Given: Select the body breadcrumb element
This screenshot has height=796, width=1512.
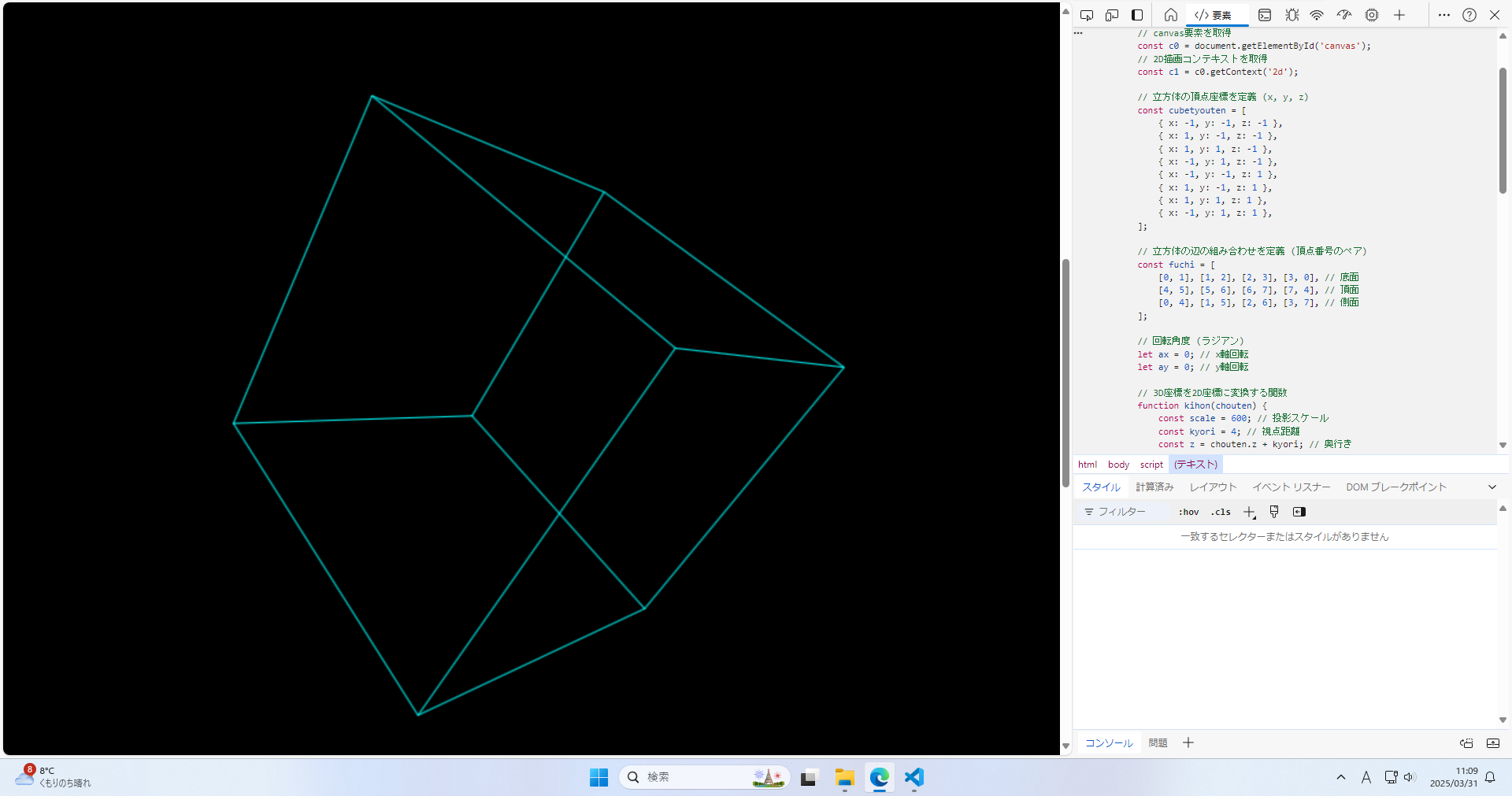Looking at the screenshot, I should [x=1118, y=465].
